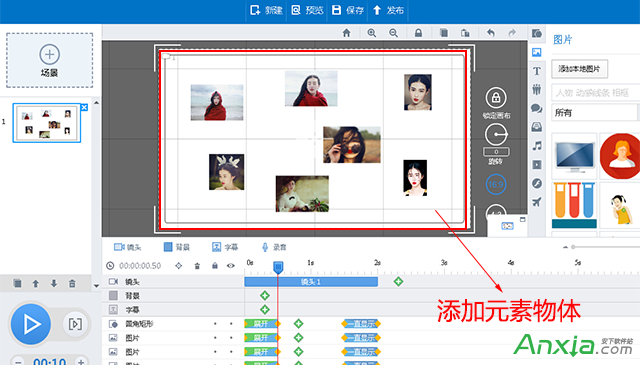
Task: Select the 镜头 1 bar in the timeline
Action: pyautogui.click(x=311, y=282)
